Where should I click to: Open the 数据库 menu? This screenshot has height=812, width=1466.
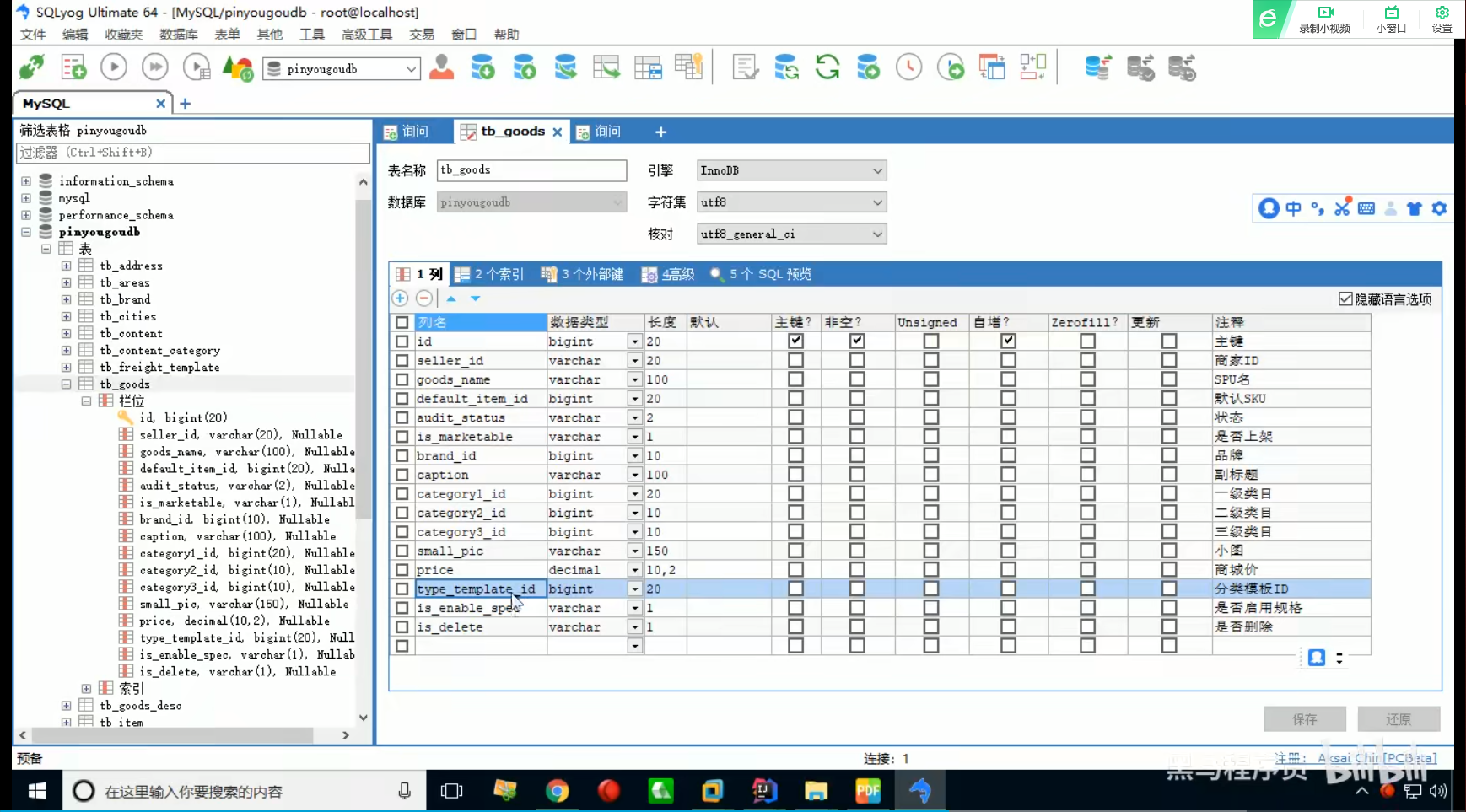pyautogui.click(x=179, y=35)
